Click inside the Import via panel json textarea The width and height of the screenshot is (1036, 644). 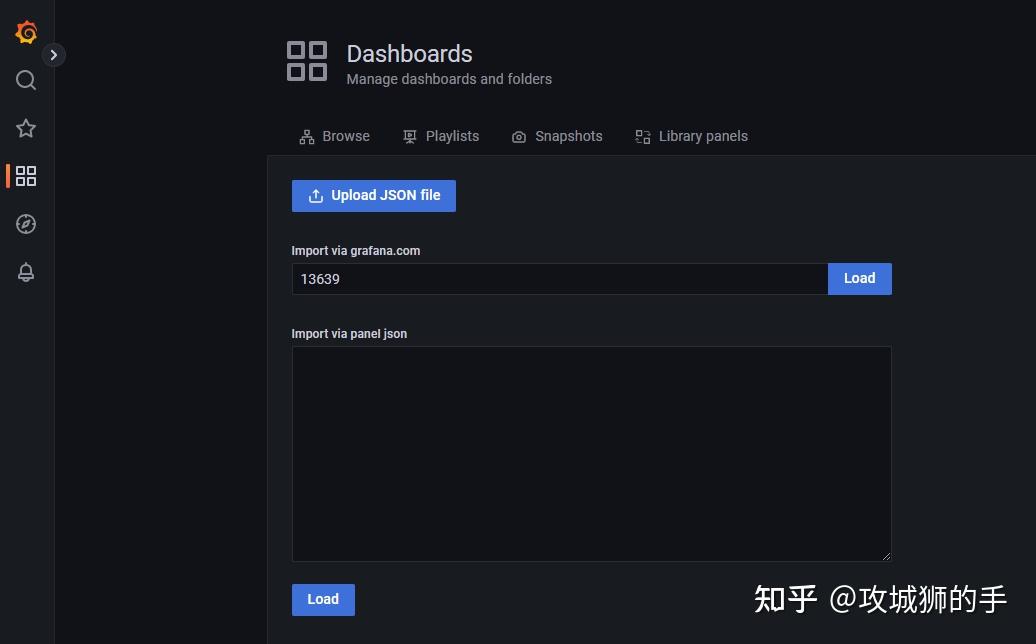591,452
